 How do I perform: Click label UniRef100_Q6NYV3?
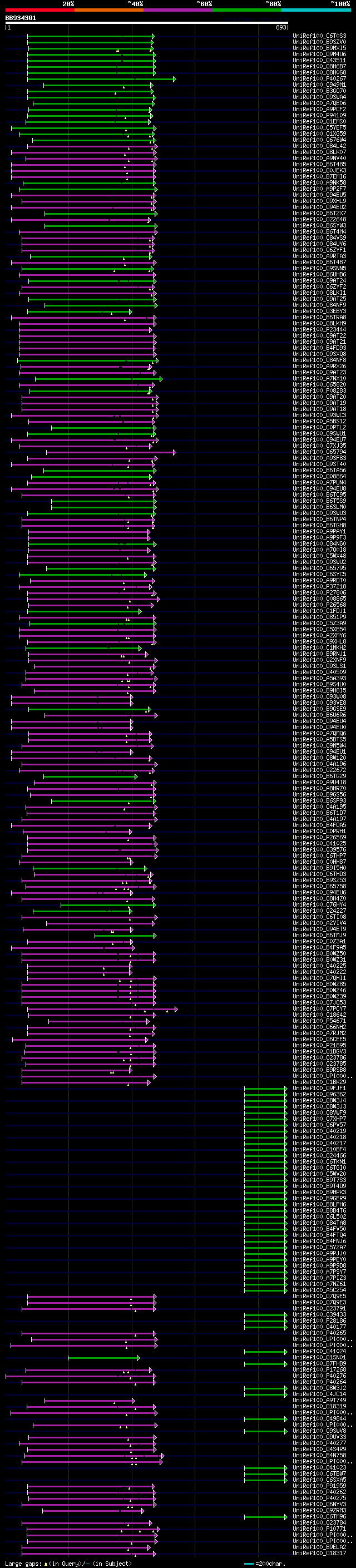(319, 1504)
